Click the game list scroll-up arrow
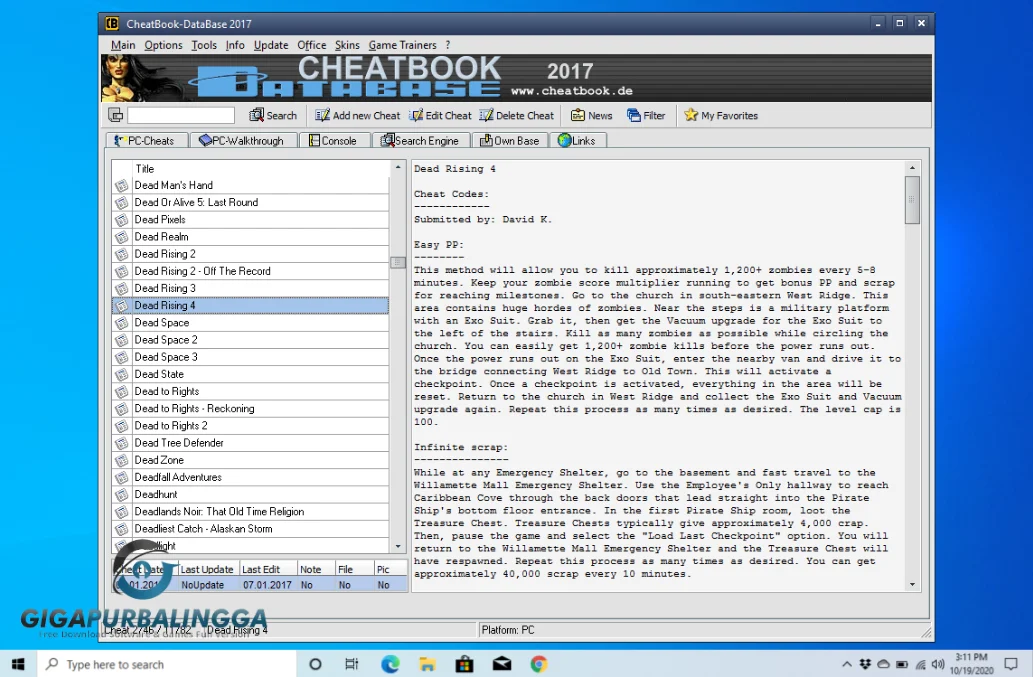The width and height of the screenshot is (1033, 677). [x=398, y=167]
